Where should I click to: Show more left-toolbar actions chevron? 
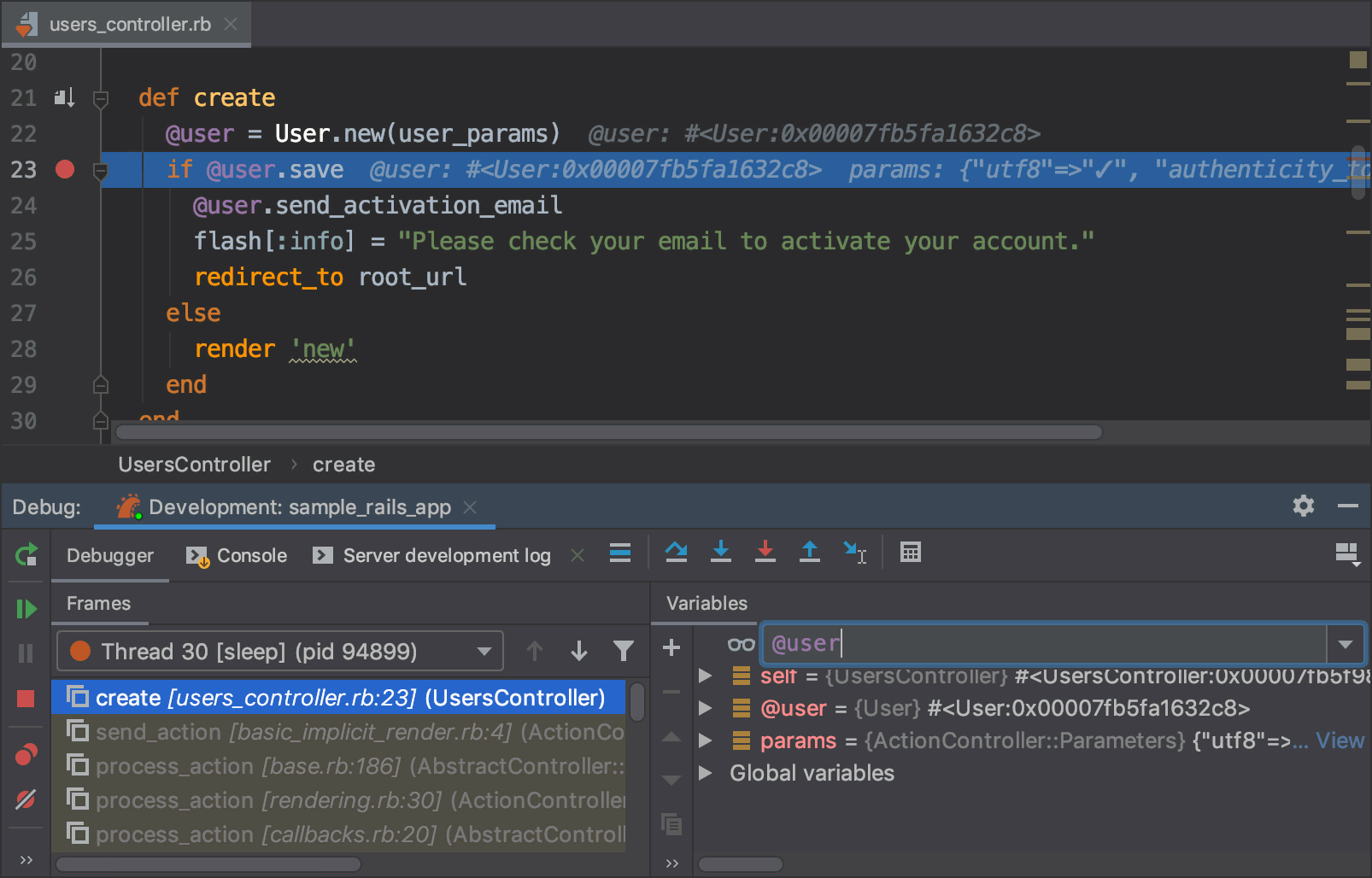[x=26, y=860]
